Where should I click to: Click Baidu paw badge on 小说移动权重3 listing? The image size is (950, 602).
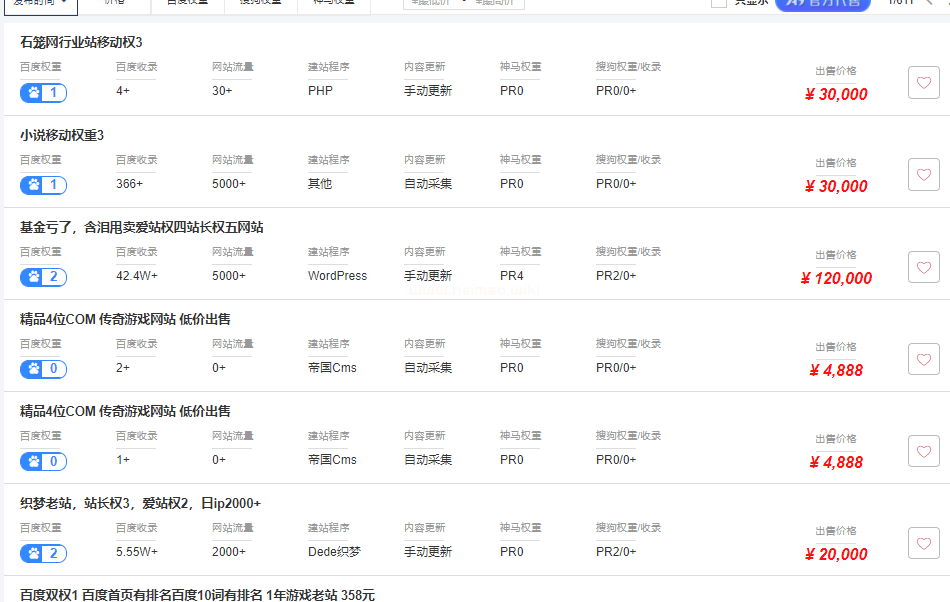[44, 185]
